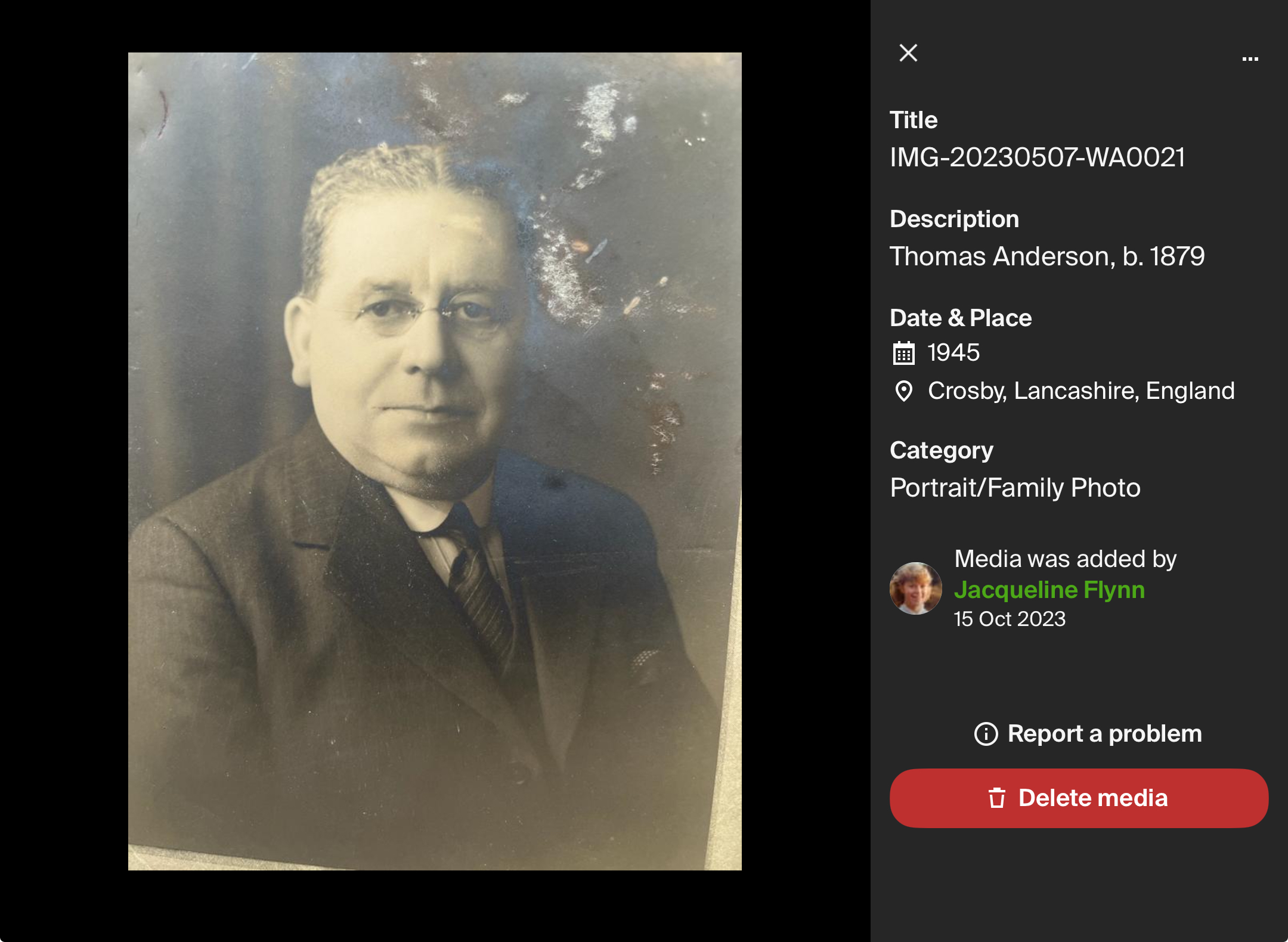This screenshot has width=1288, height=942.
Task: Click the portrait photo of Thomas Anderson
Action: point(435,461)
